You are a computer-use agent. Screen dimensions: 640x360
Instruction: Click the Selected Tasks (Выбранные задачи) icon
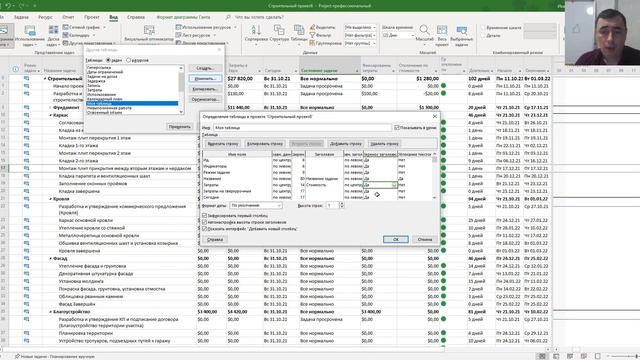point(462,30)
